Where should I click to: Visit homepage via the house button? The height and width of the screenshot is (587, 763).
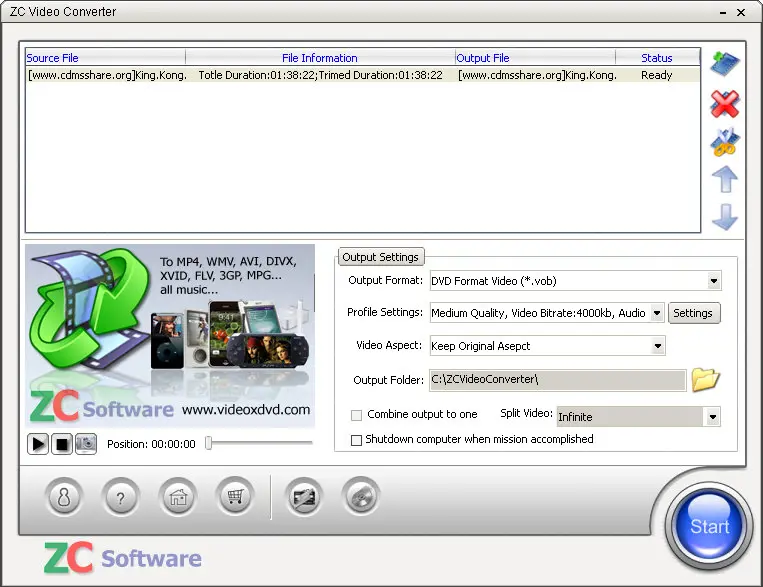pyautogui.click(x=178, y=497)
